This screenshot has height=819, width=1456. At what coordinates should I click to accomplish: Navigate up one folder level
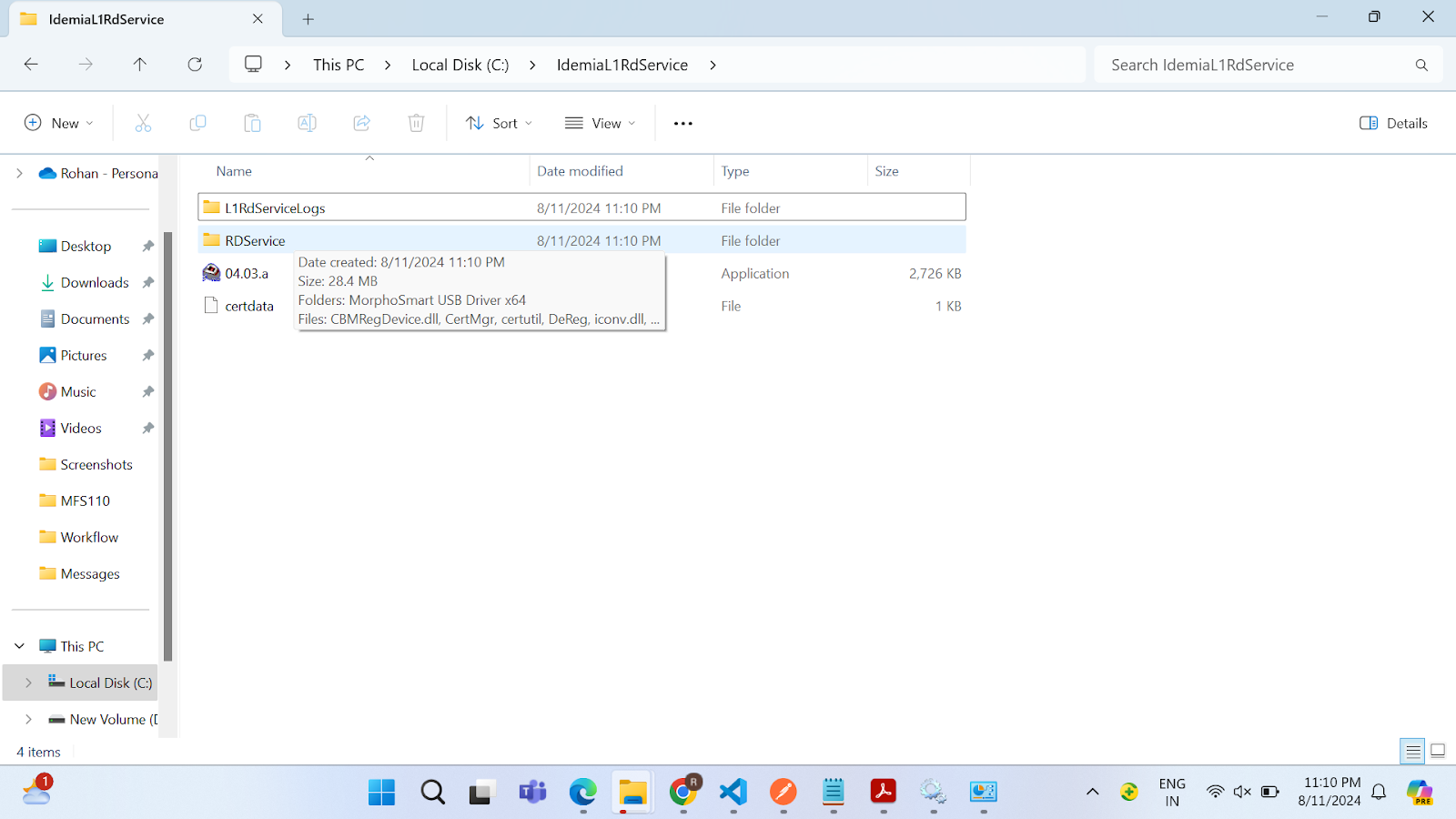139,65
